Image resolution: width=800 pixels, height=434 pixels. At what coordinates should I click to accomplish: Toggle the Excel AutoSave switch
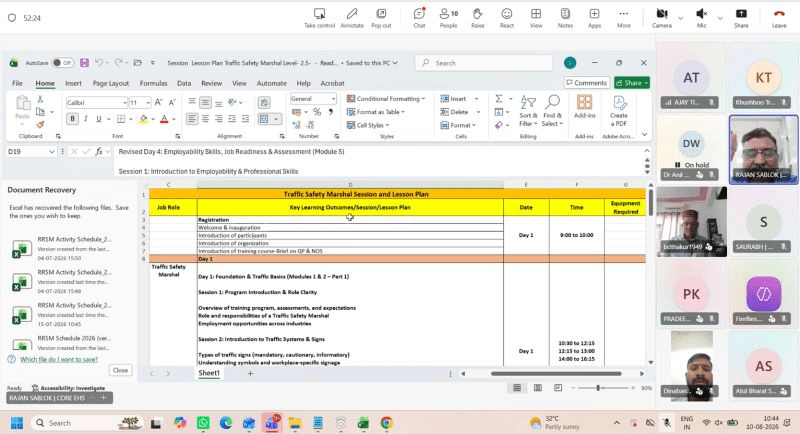pos(63,63)
